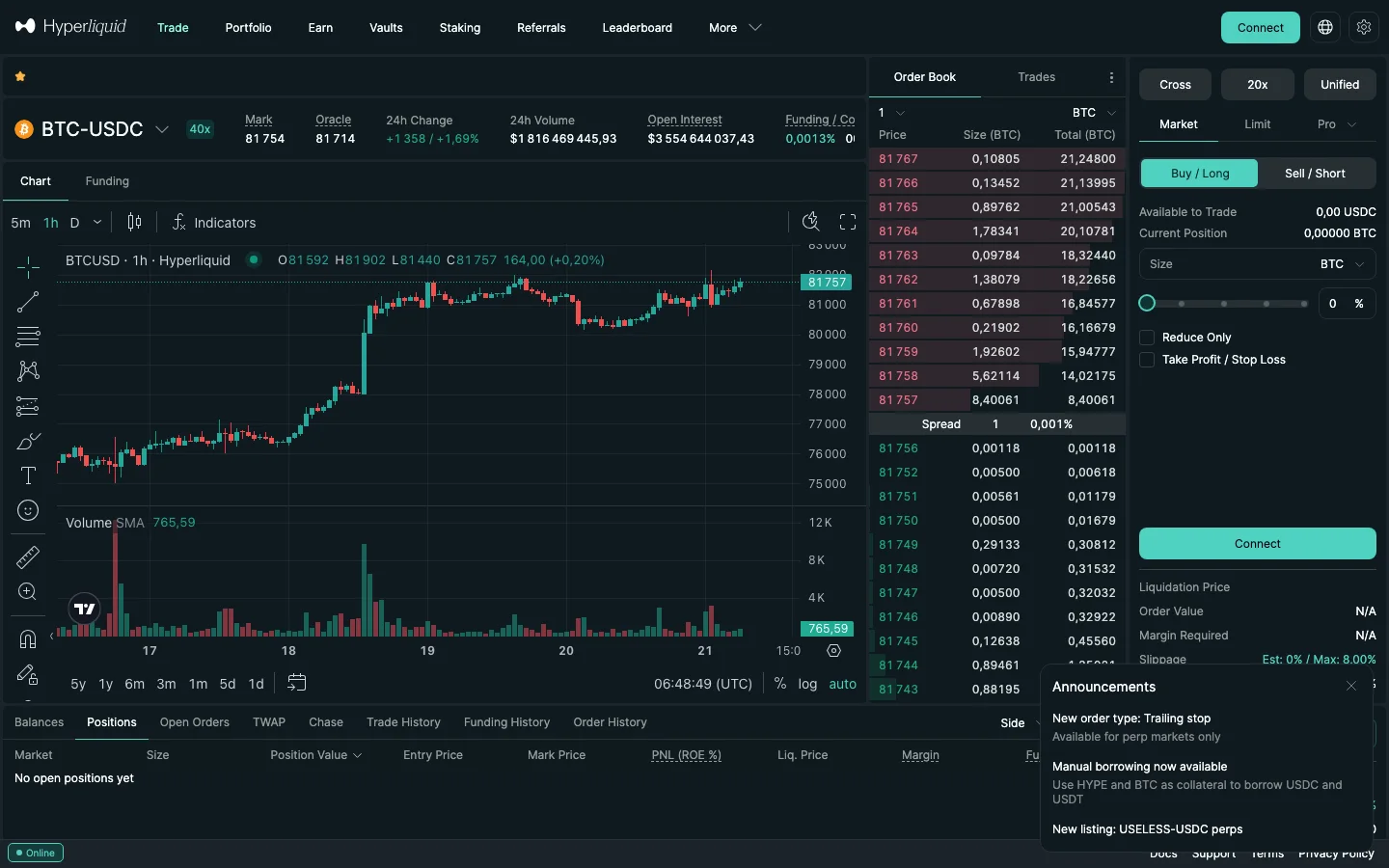Select the Limit order tab
This screenshot has width=1389, height=868.
point(1257,124)
